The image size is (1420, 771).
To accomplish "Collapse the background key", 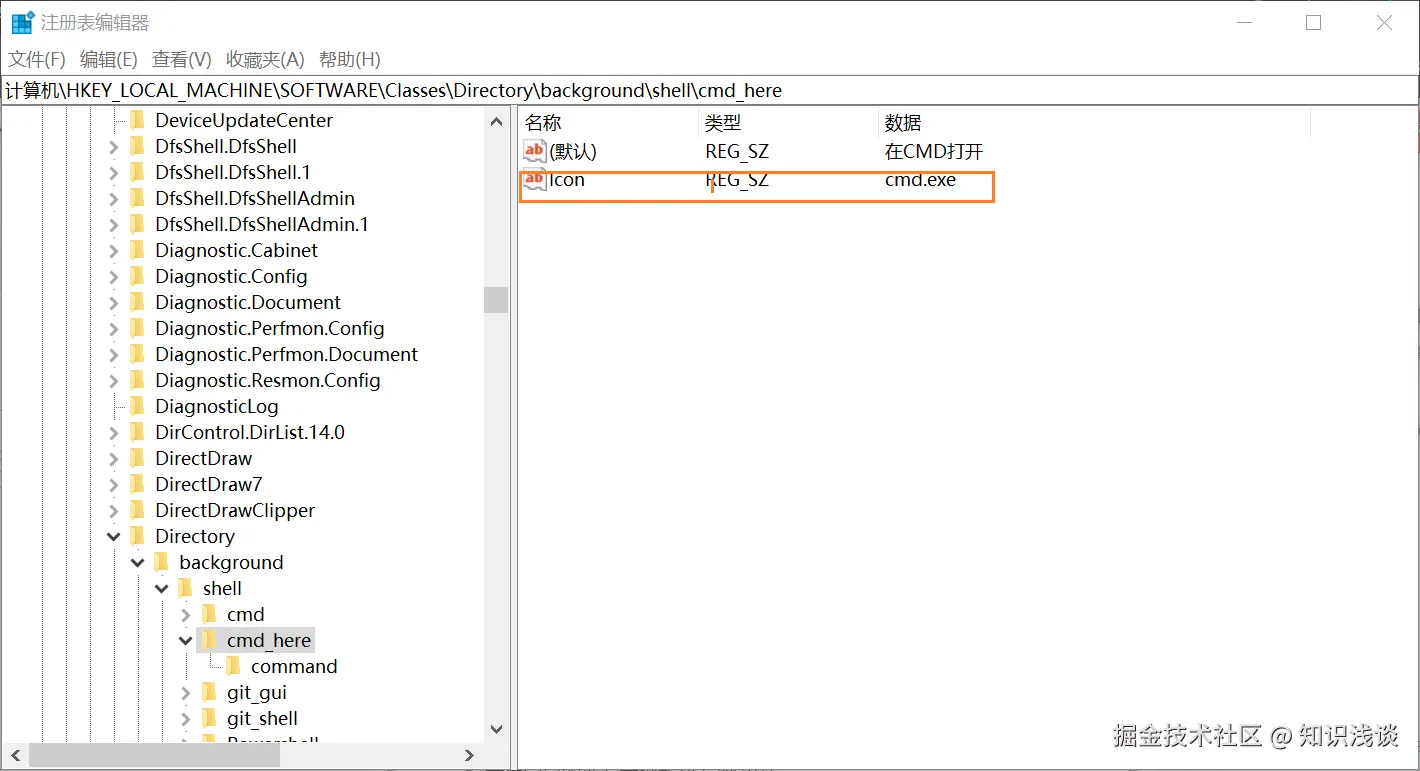I will [x=137, y=563].
